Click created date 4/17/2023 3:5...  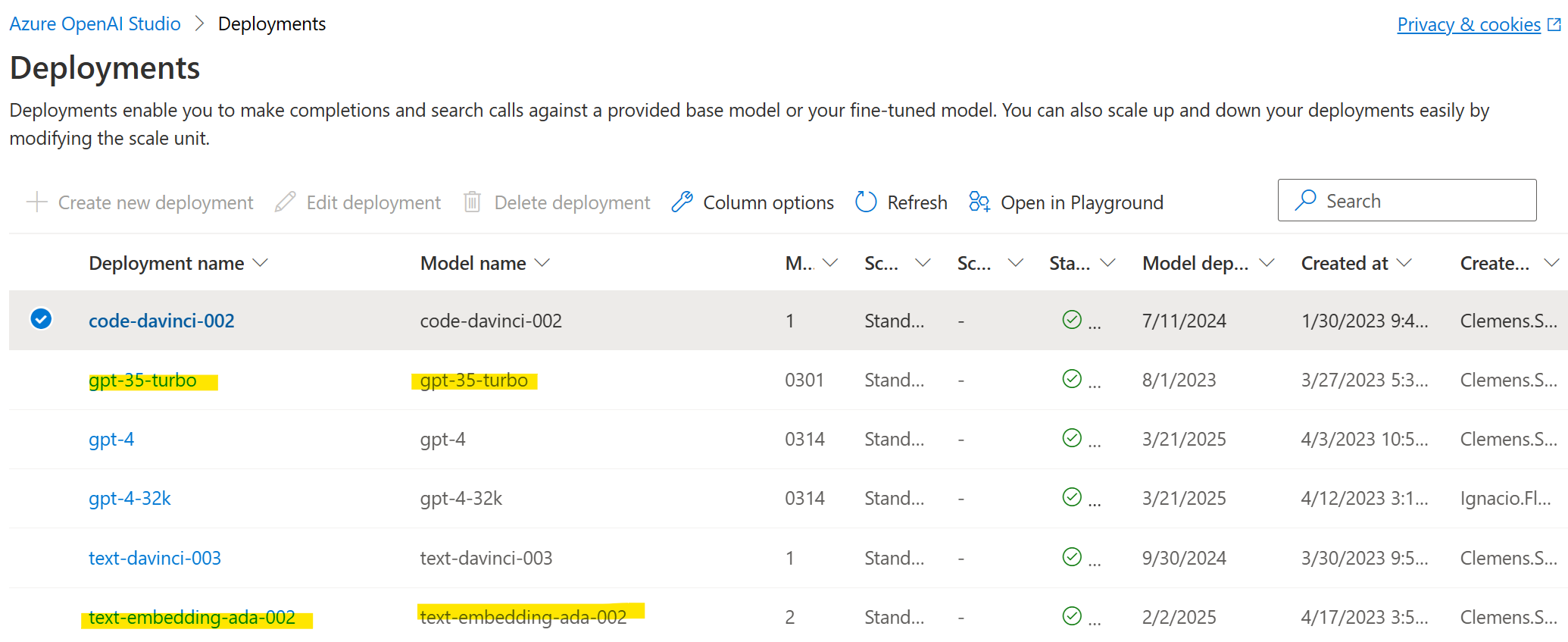click(1364, 617)
